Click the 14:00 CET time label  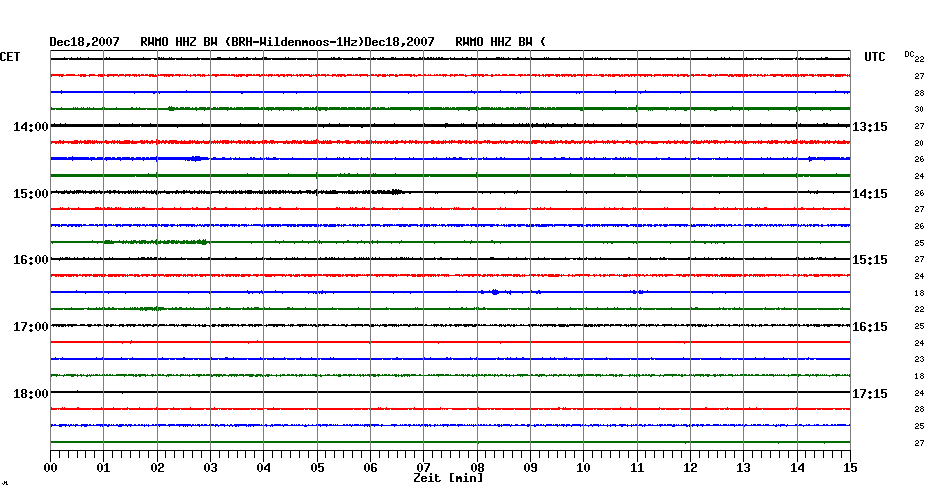tap(31, 127)
